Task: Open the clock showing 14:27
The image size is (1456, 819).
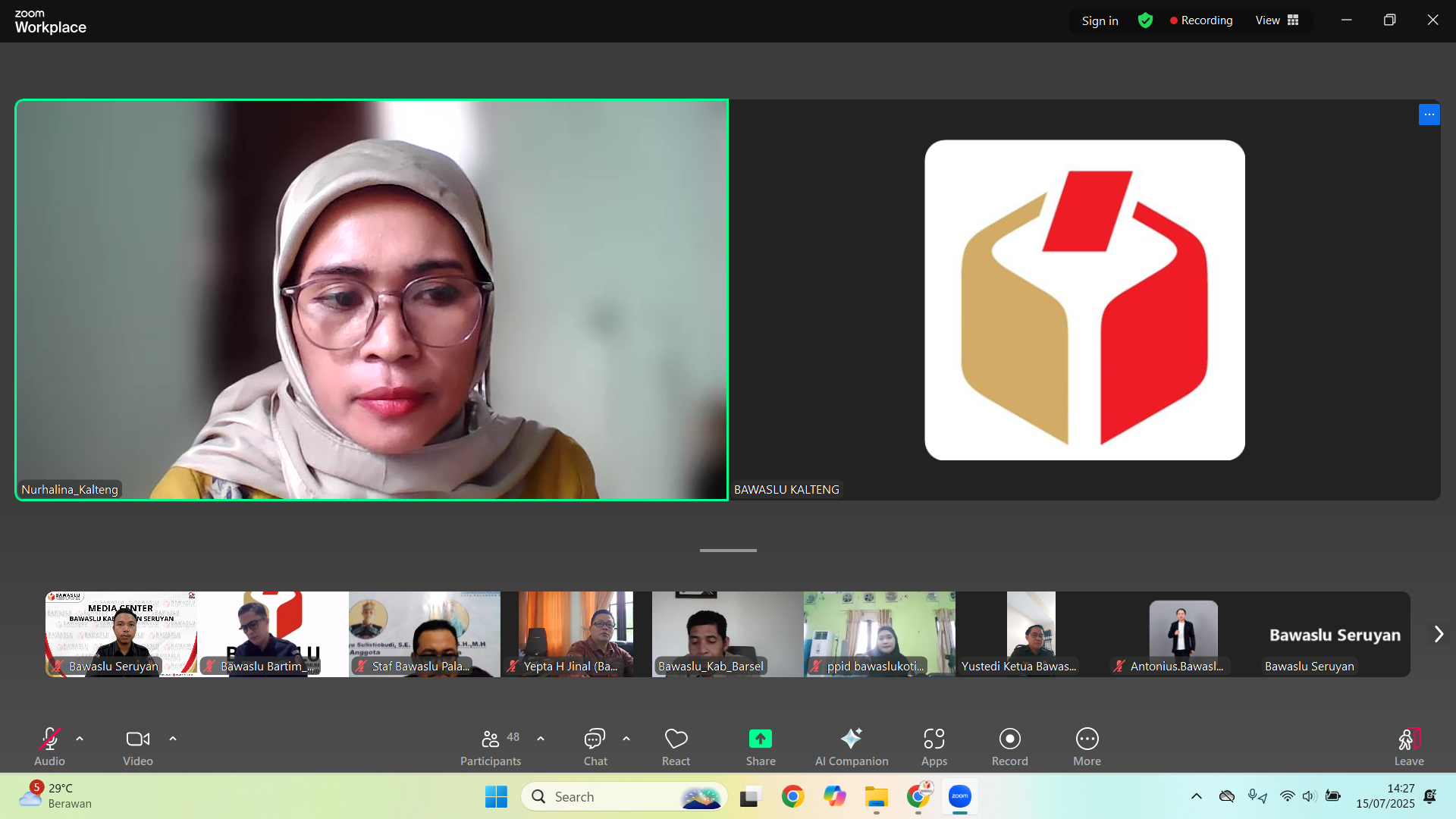Action: [x=1385, y=796]
